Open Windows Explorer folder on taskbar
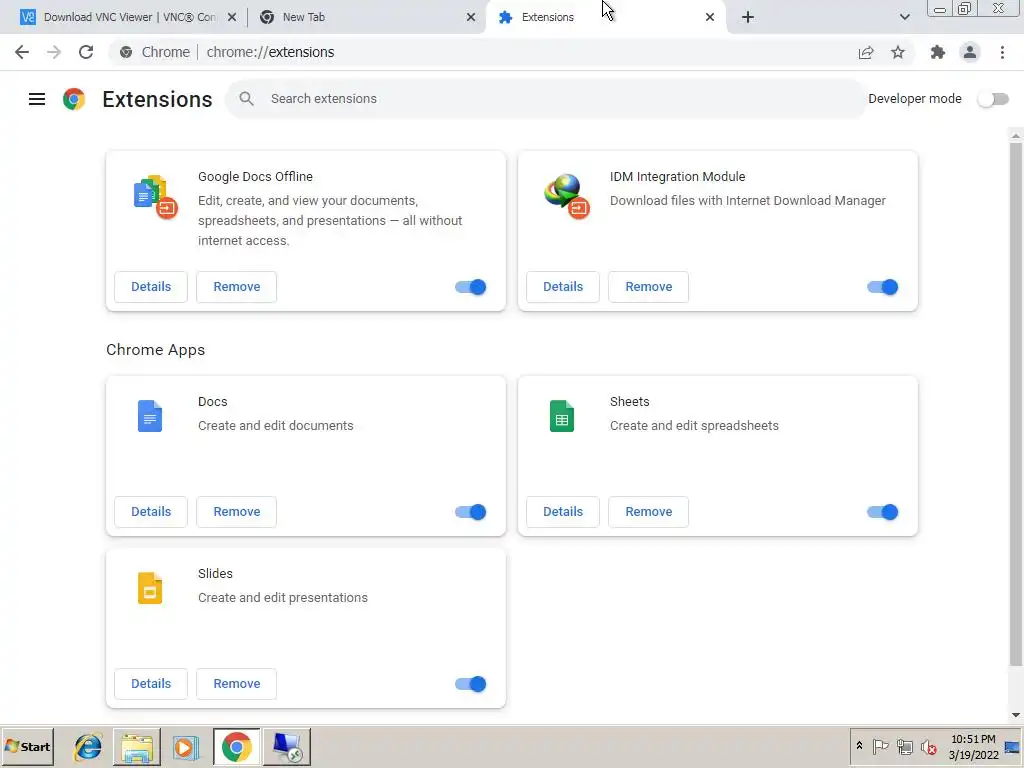Screen dimensions: 1024x768 click(x=136, y=747)
